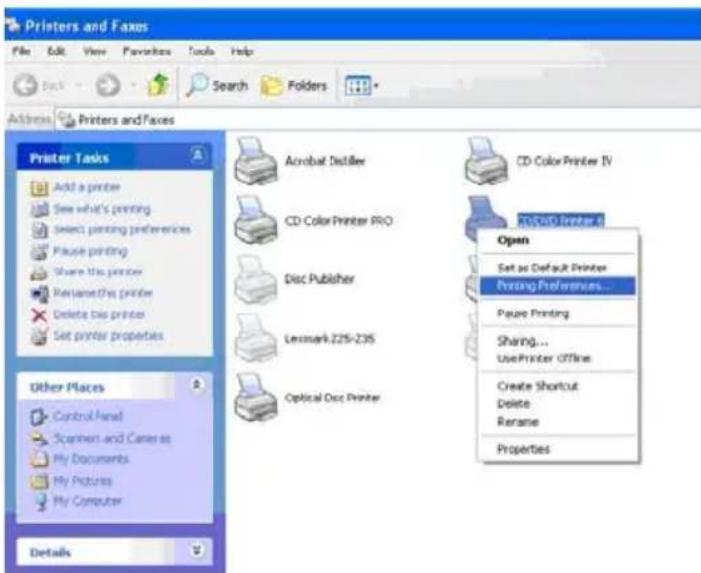Image resolution: width=701 pixels, height=573 pixels.
Task: Select the Optical Disc Printer icon
Action: pos(256,398)
